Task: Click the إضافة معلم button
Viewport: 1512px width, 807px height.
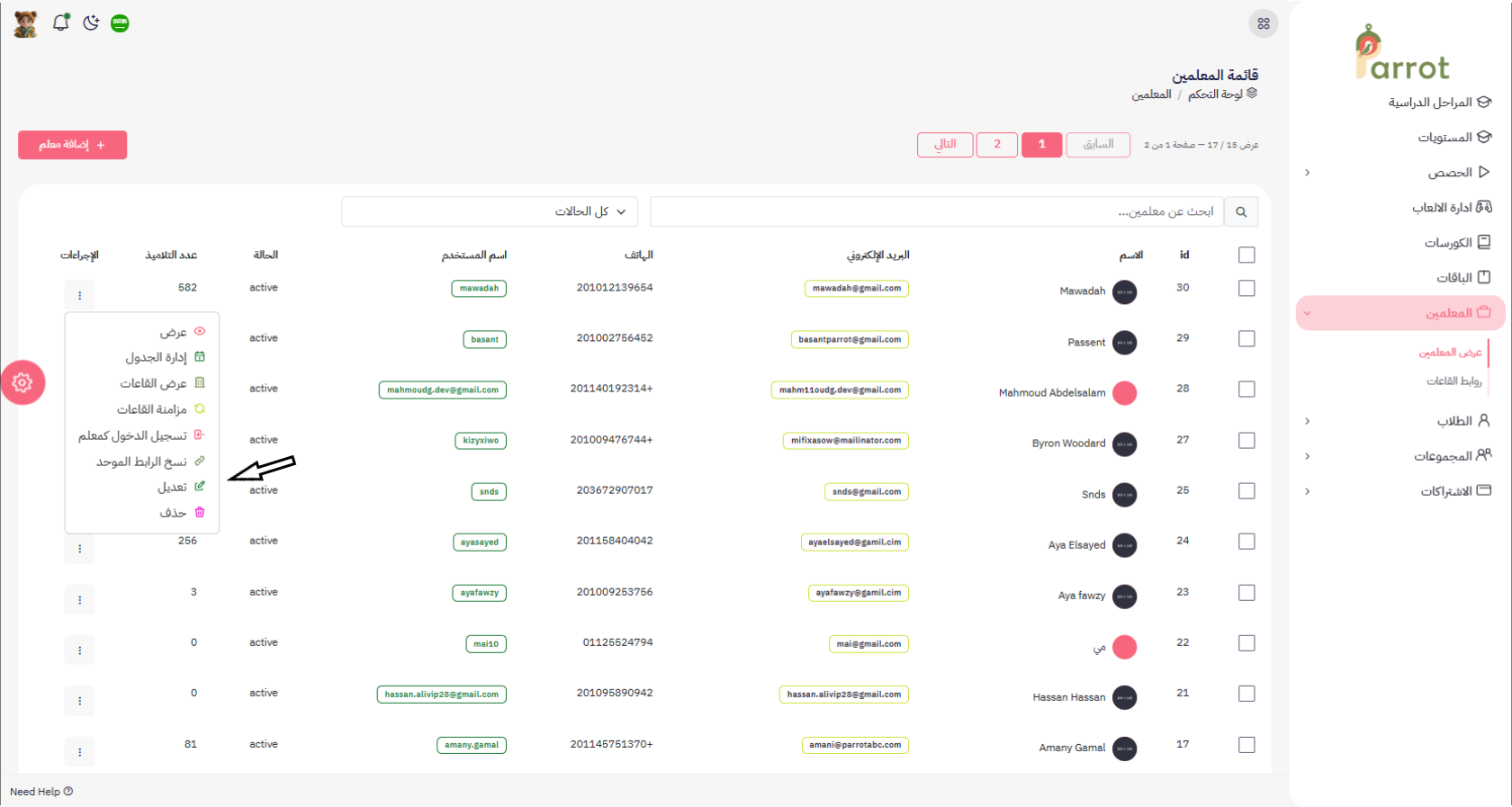Action: (72, 145)
